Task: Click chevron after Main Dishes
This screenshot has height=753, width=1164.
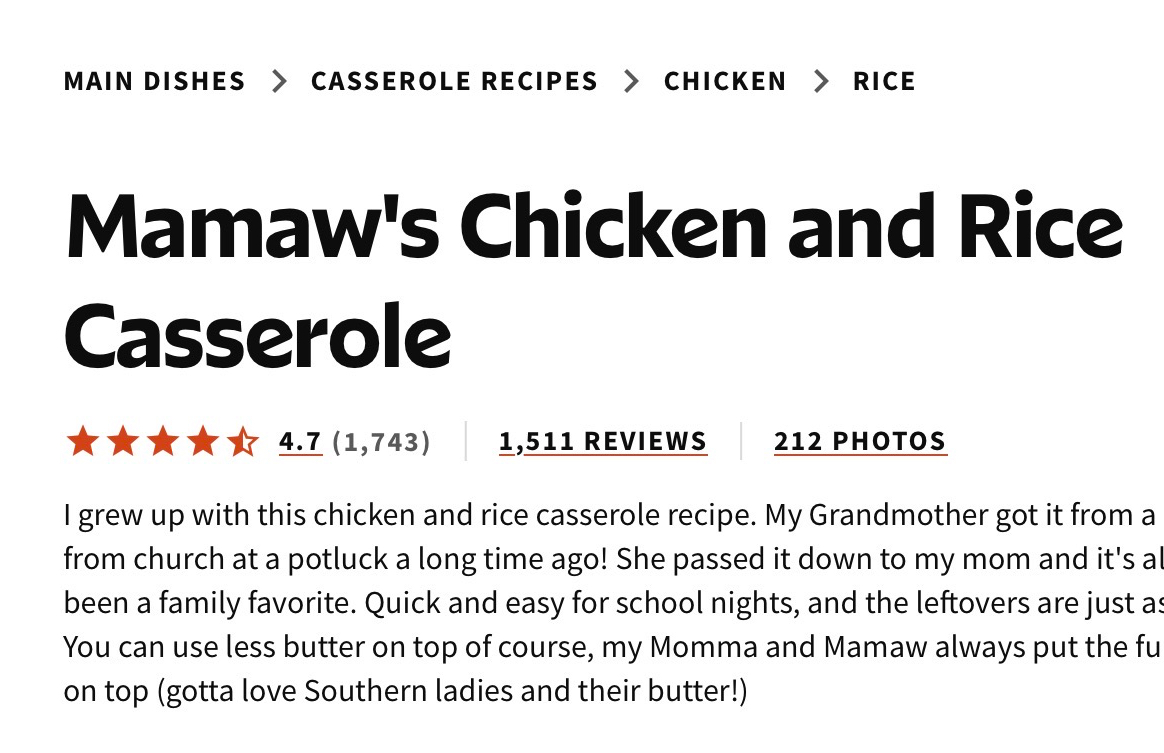Action: coord(279,81)
